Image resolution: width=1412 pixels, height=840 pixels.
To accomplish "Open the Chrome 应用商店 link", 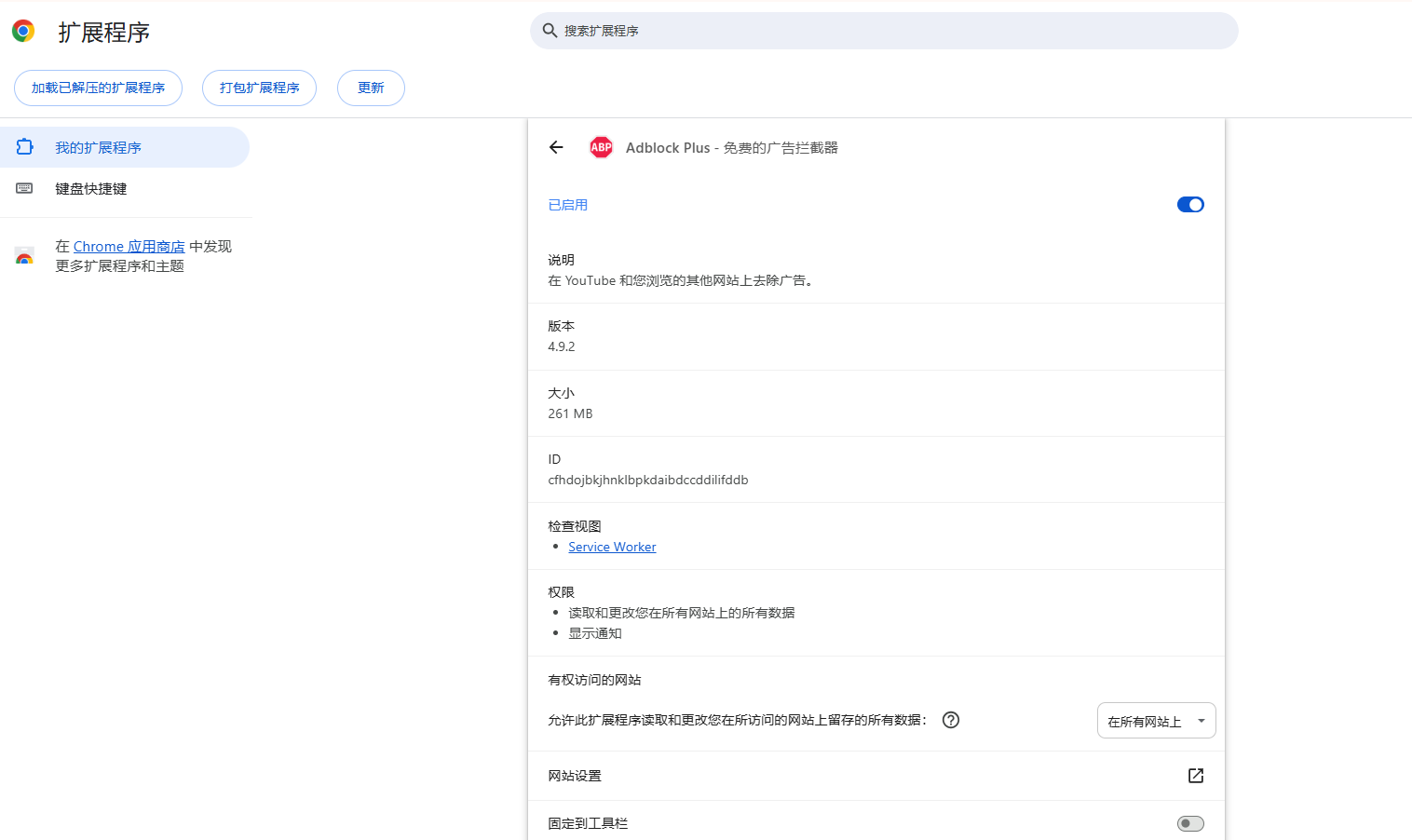I will pos(129,247).
